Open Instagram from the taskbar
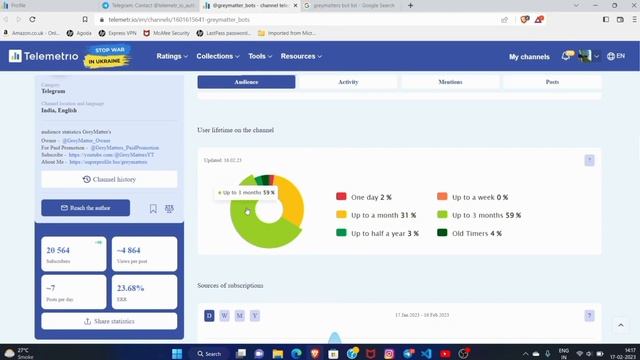 click(389, 353)
